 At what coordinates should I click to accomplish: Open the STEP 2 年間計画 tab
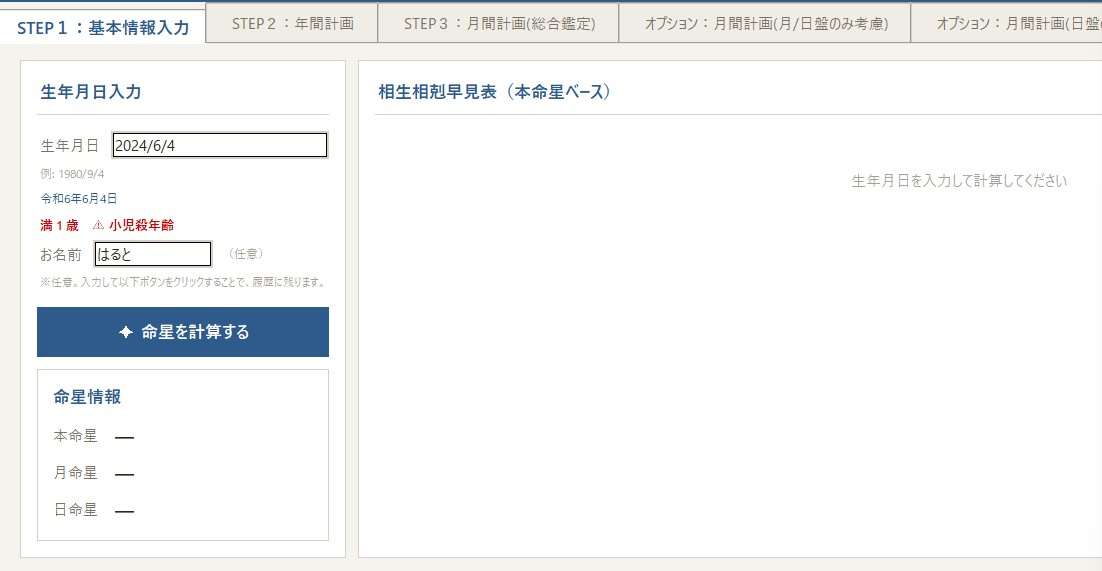pos(292,23)
